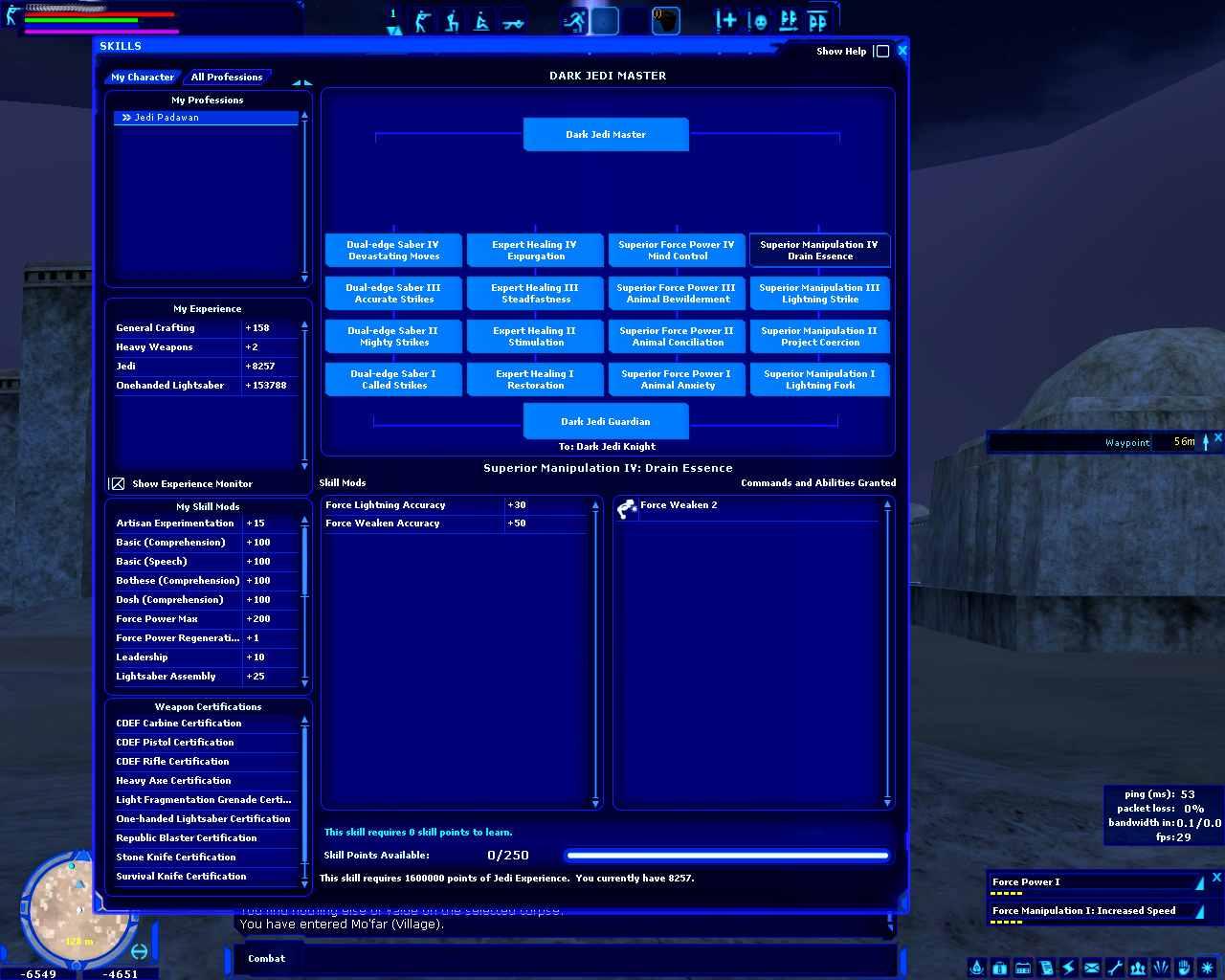Select Superior Force Power IV Mind Control
1225x980 pixels.
point(677,251)
